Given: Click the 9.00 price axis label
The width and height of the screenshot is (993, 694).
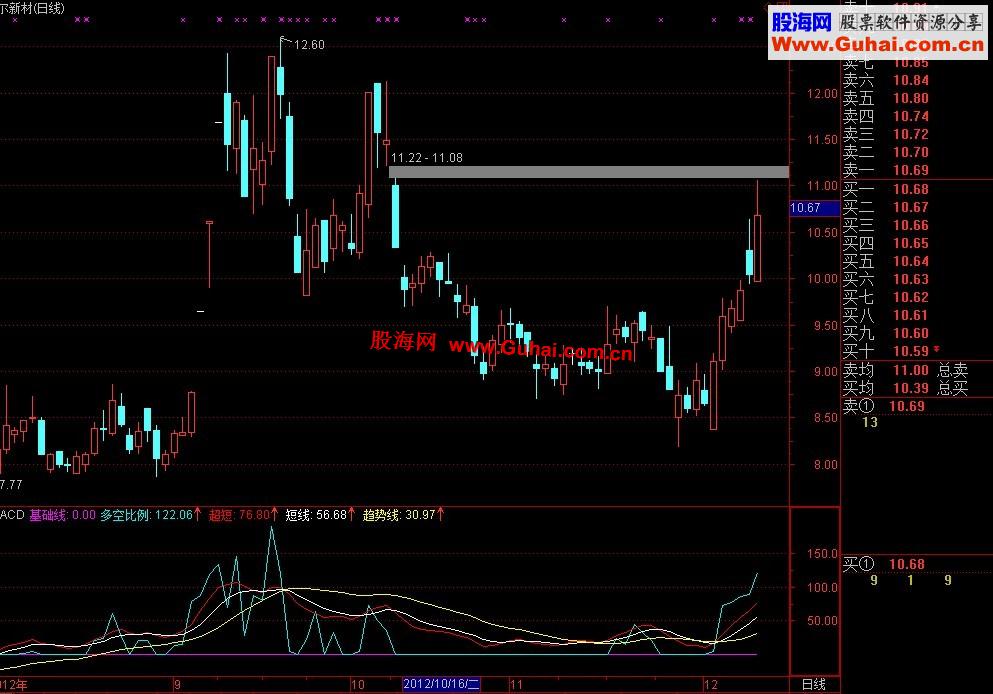Looking at the screenshot, I should 825,372.
